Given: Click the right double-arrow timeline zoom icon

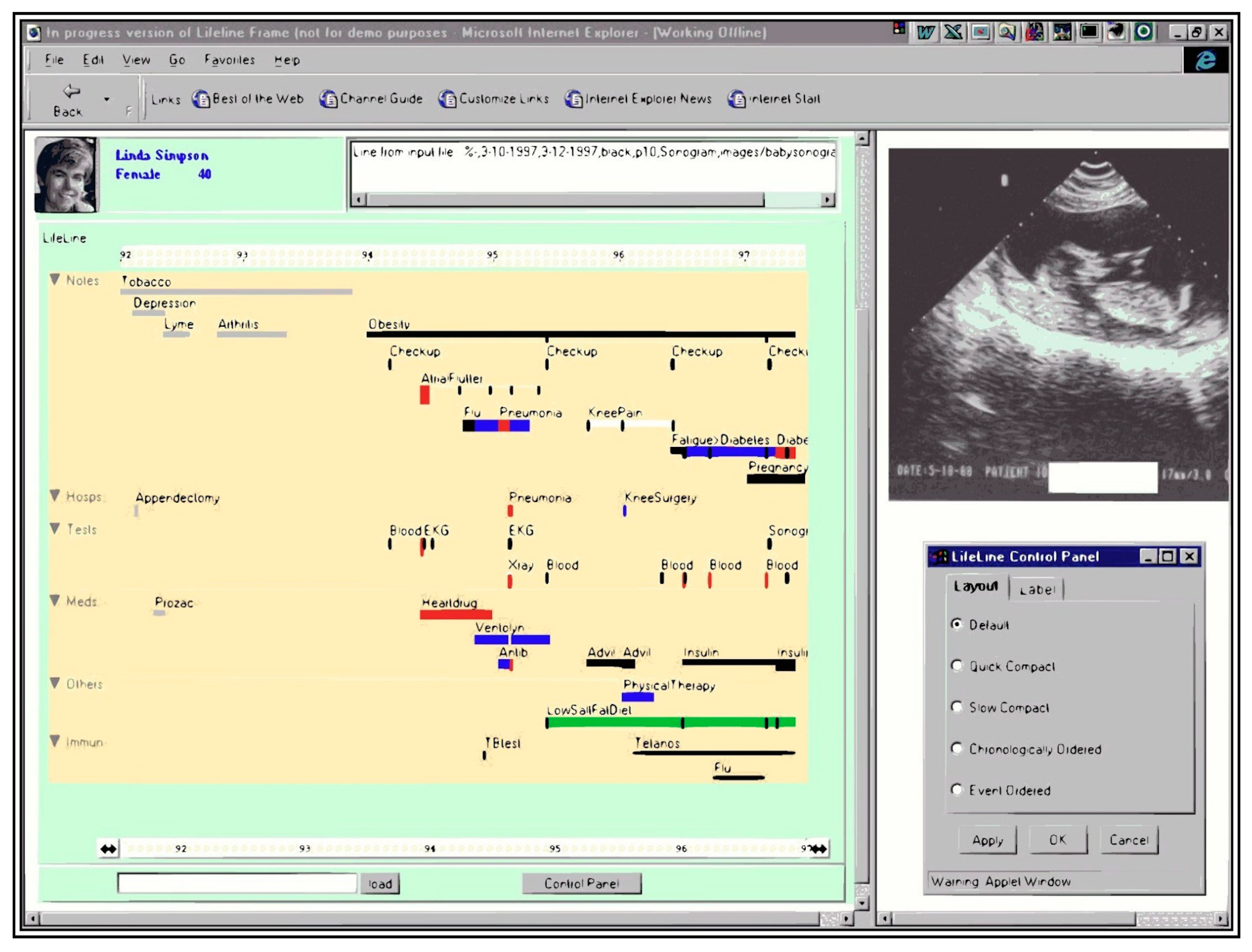Looking at the screenshot, I should pos(820,848).
